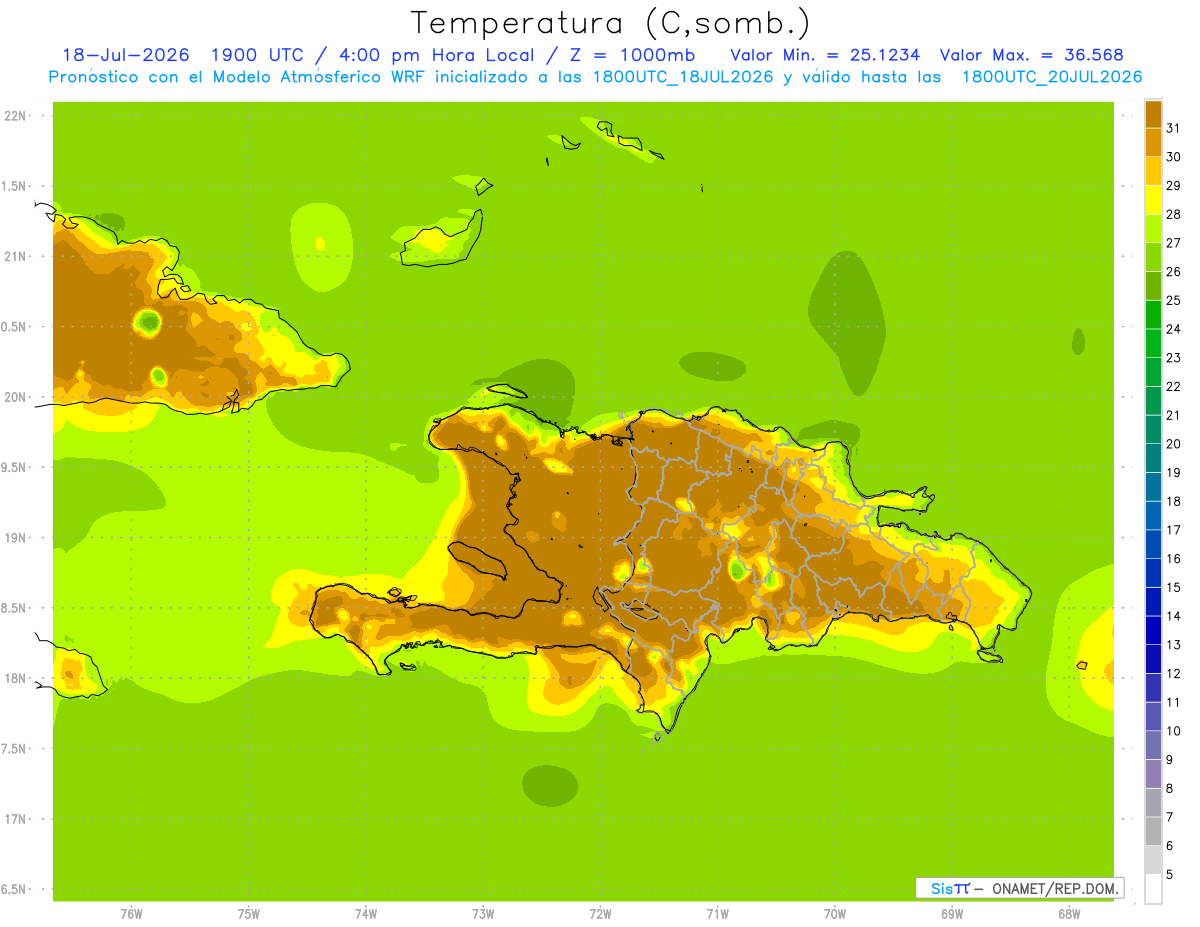Click the orange legend swatch between 30 and 31
Image resolution: width=1200 pixels, height=927 pixels.
pos(1153,143)
